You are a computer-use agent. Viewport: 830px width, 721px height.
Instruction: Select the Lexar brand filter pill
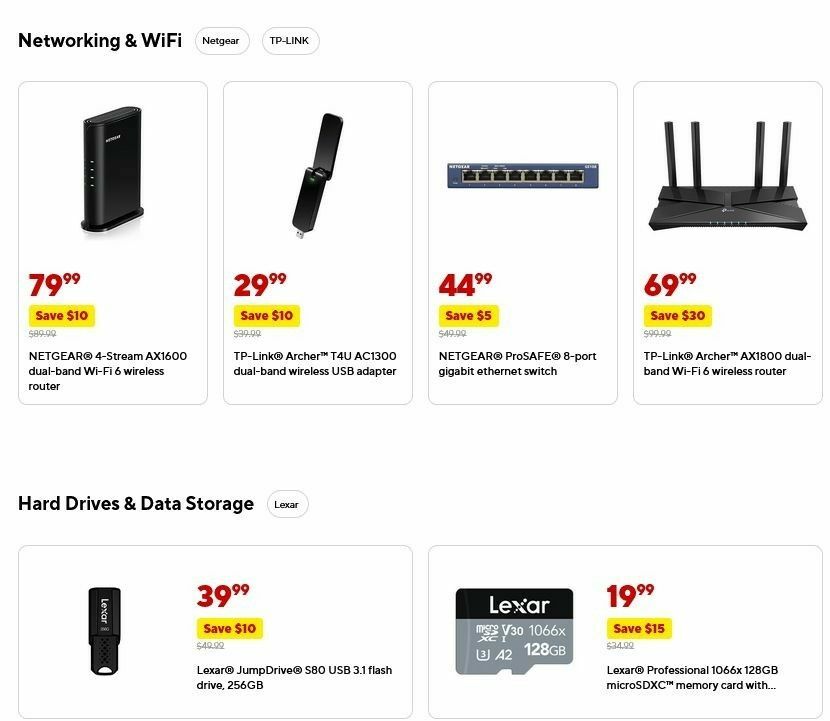point(287,504)
